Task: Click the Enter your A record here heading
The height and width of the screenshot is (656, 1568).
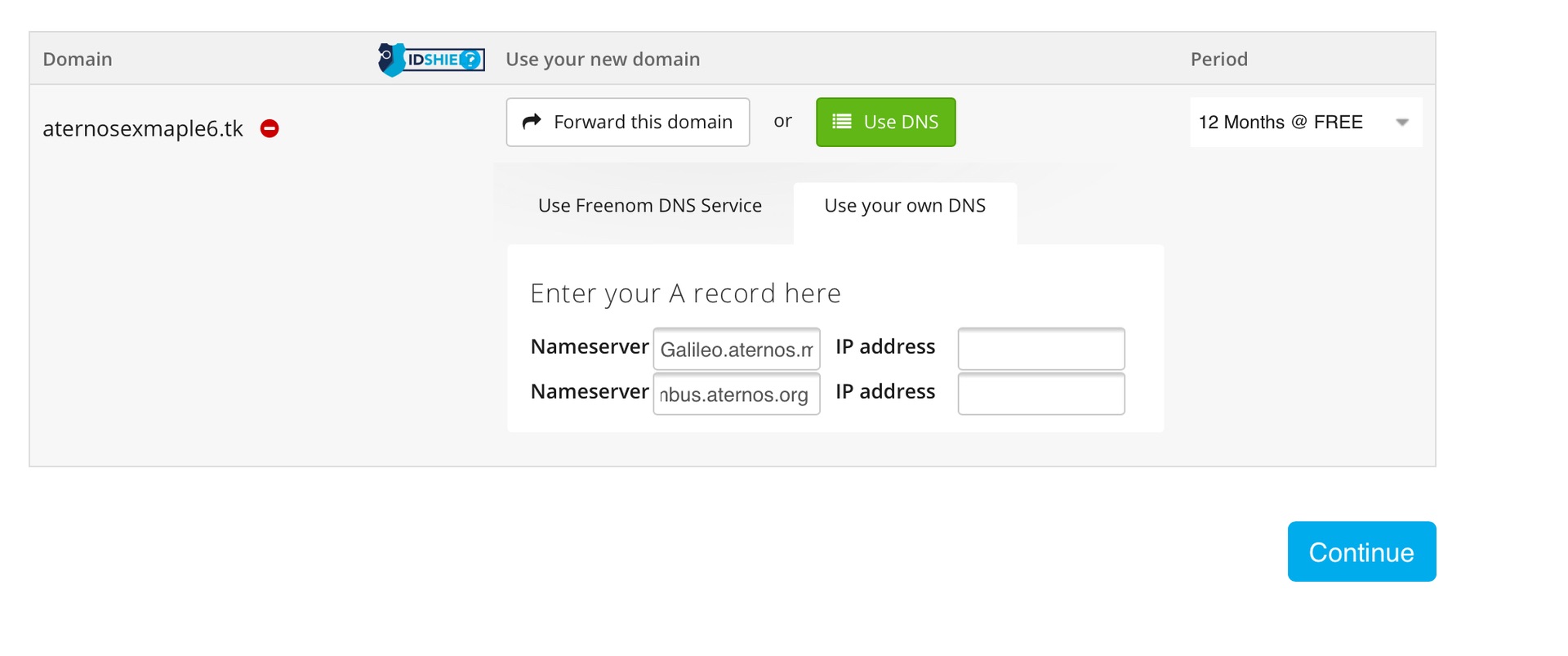Action: click(685, 293)
